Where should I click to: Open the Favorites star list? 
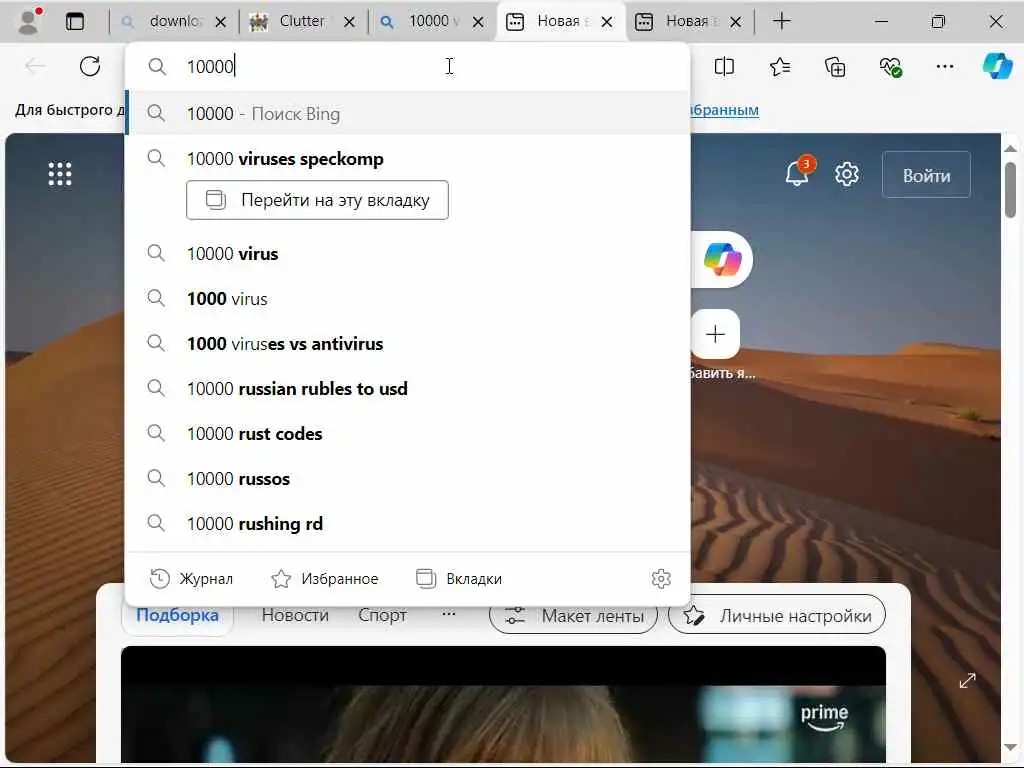[780, 67]
